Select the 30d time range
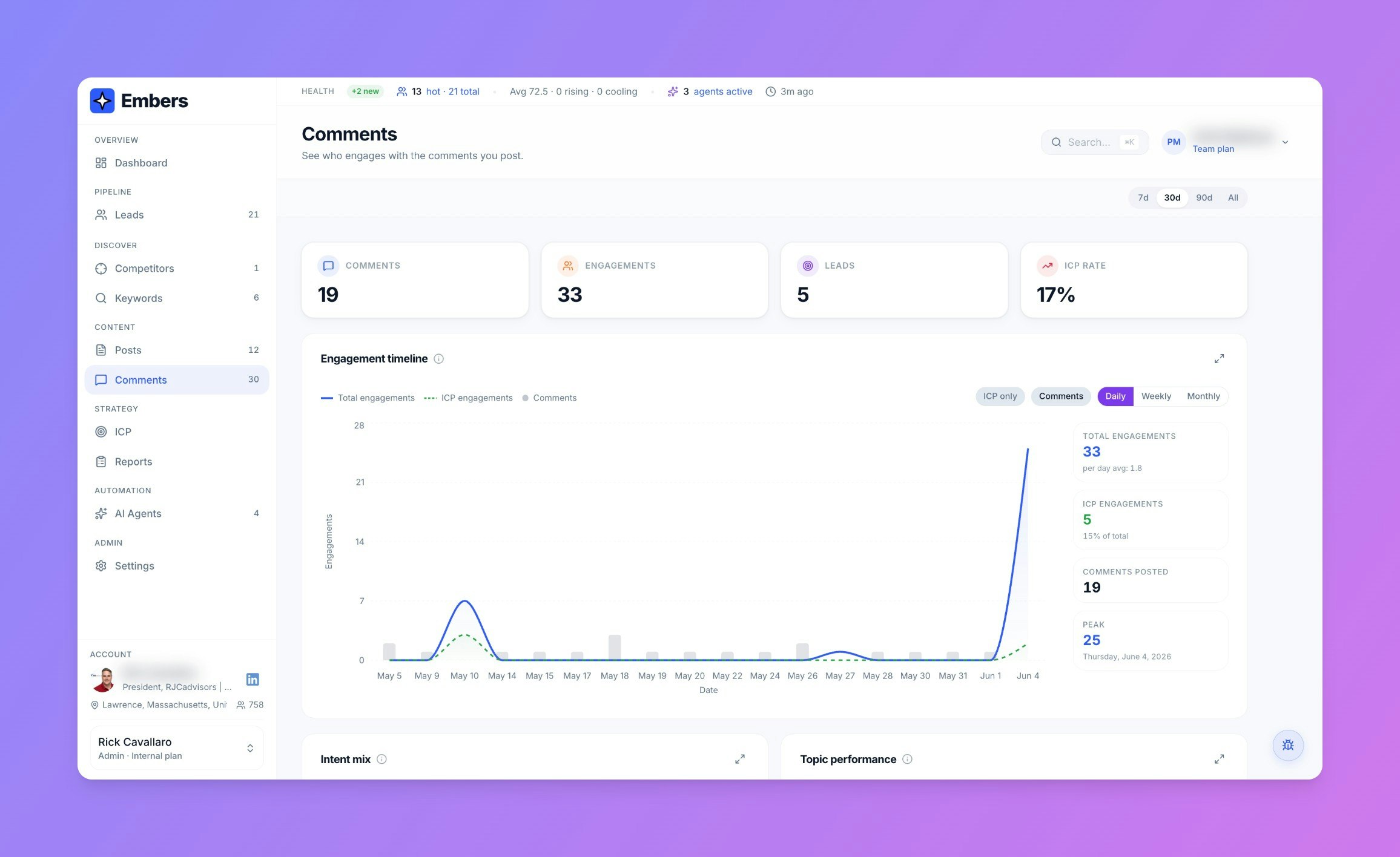The image size is (1400, 857). pyautogui.click(x=1172, y=198)
